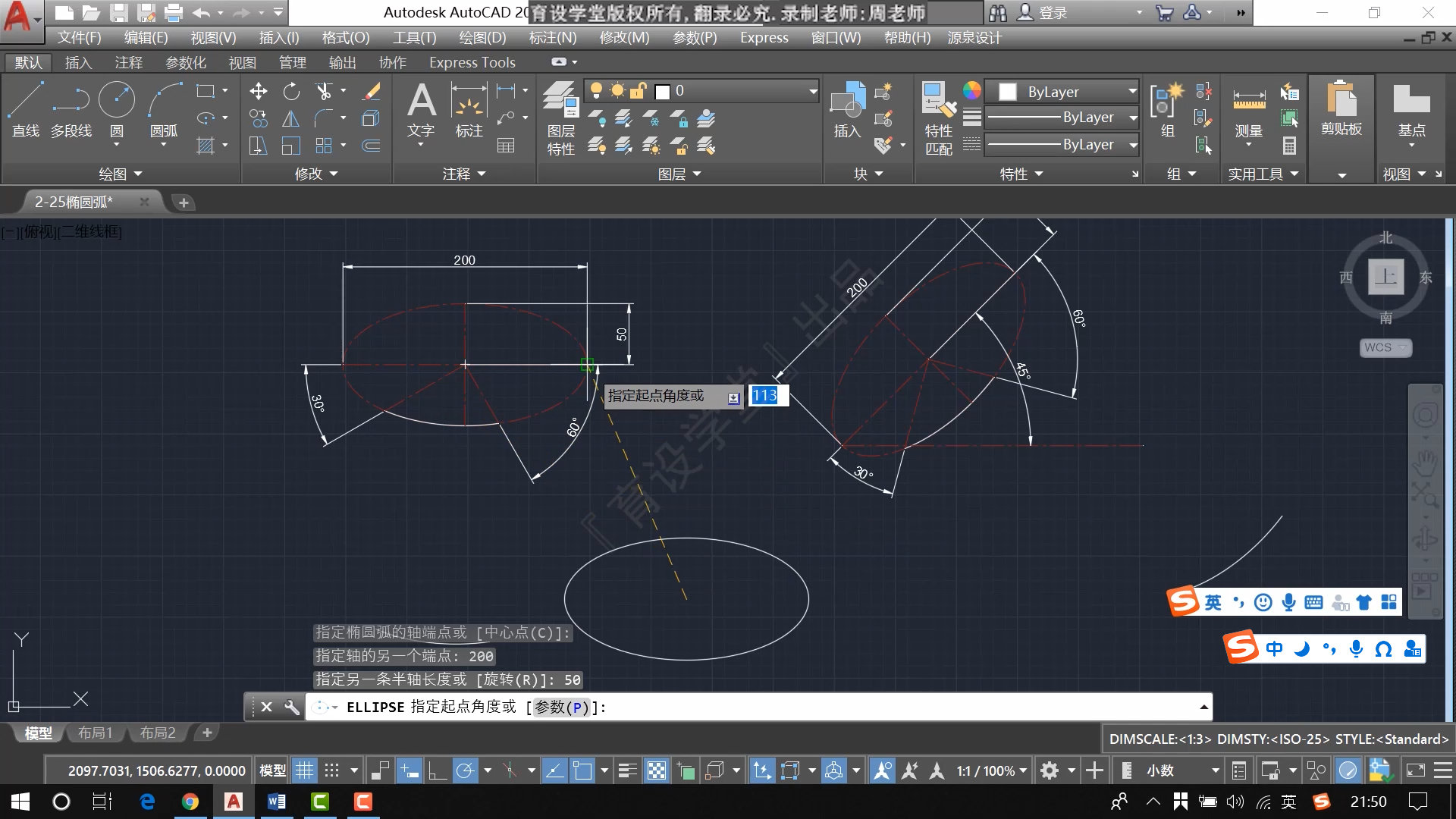Click the Undo arrow icon
This screenshot has width=1456, height=819.
click(202, 12)
